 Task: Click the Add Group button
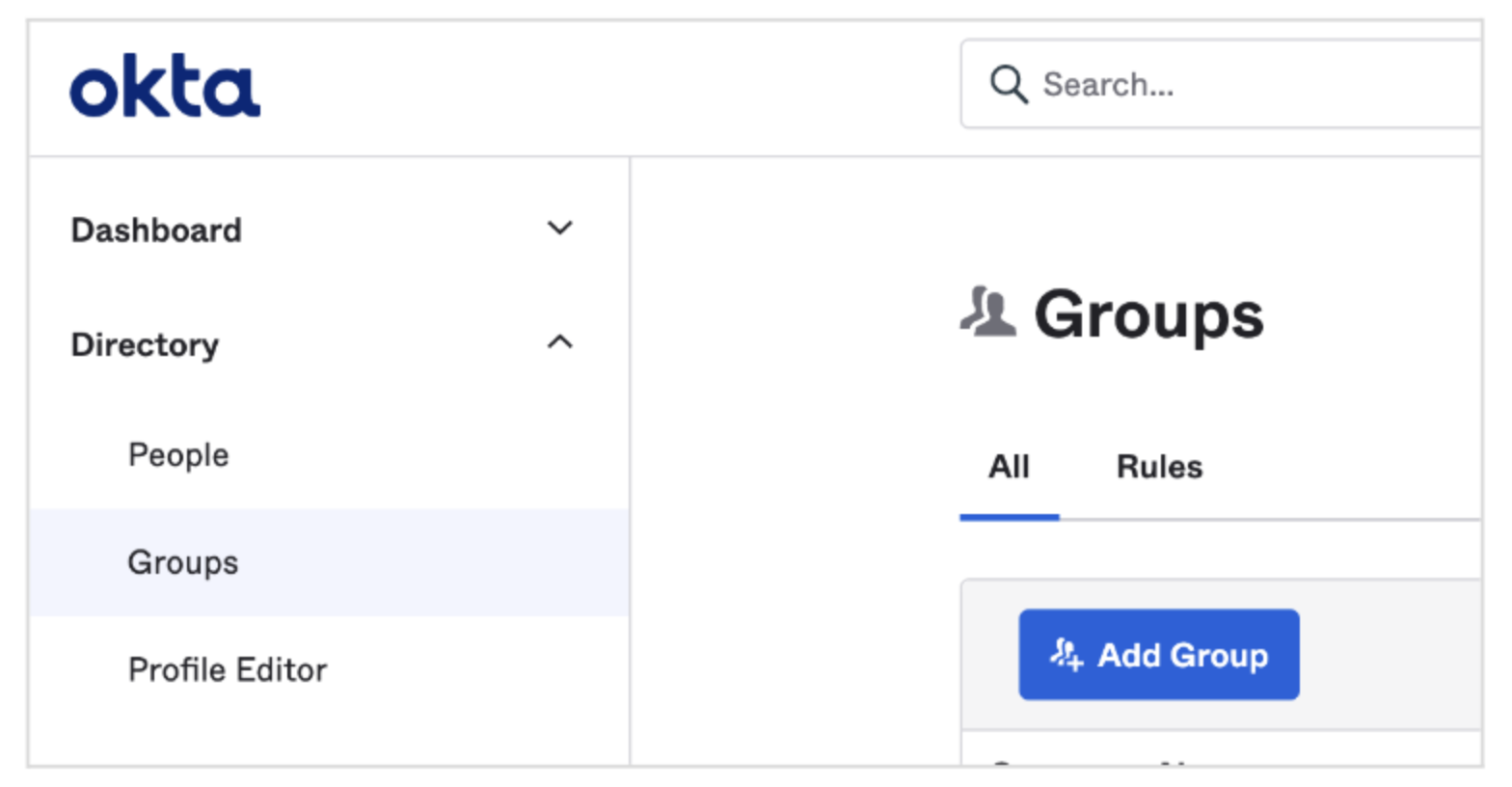coord(1159,655)
